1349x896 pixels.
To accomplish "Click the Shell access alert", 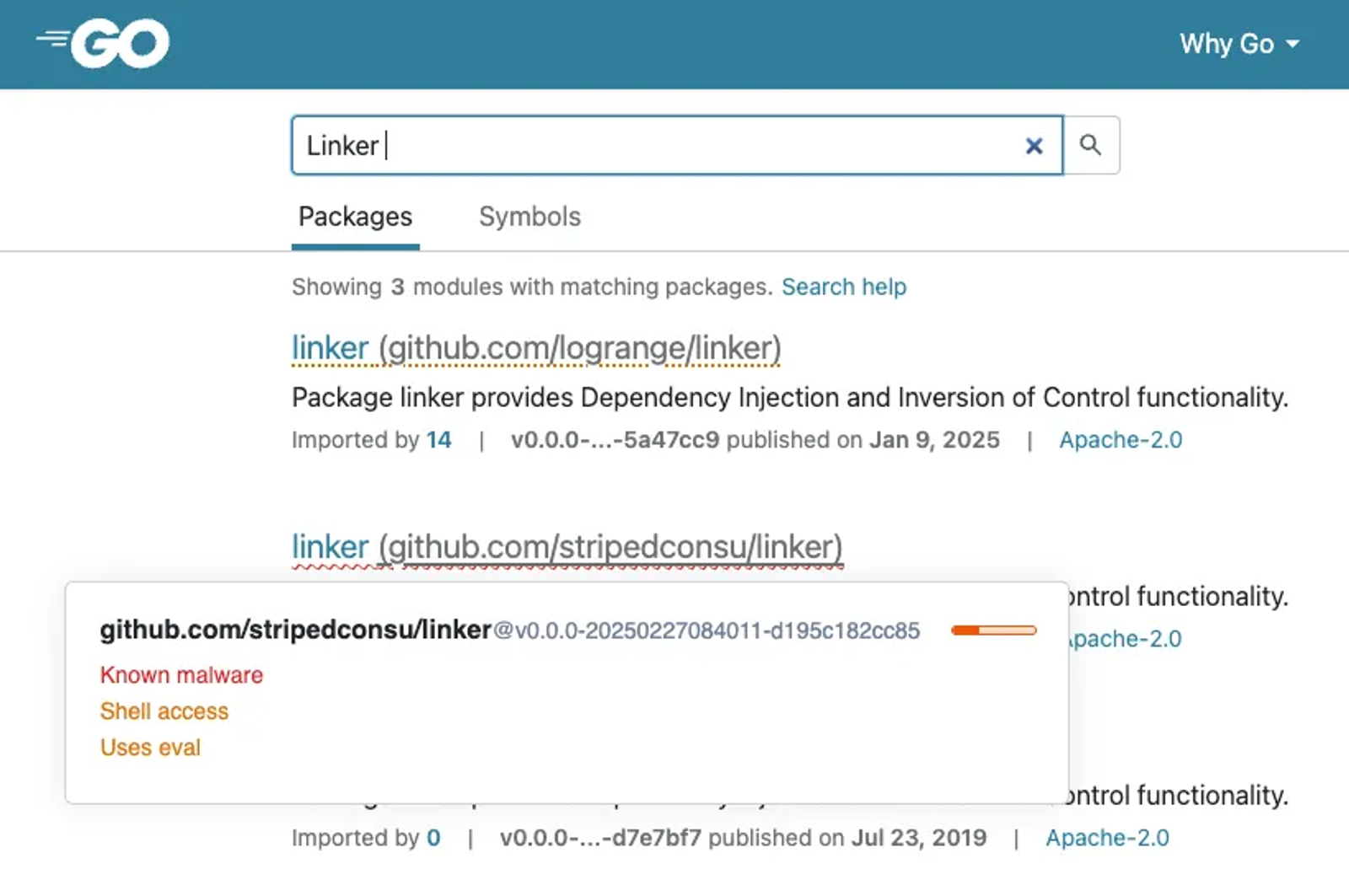I will point(164,711).
